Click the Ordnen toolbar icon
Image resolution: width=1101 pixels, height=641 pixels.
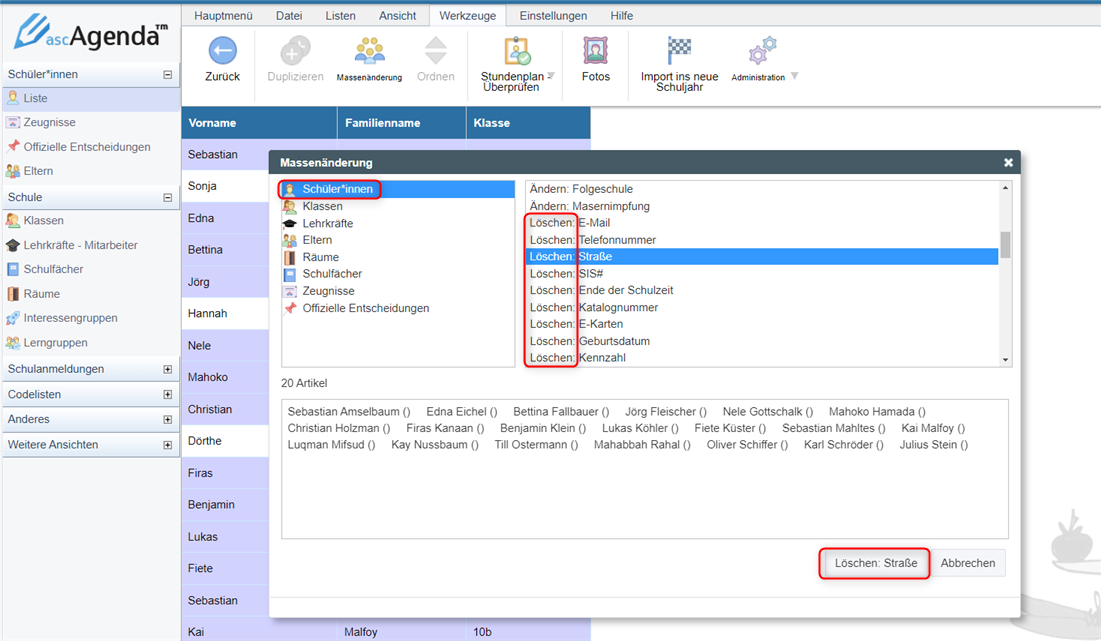tap(435, 51)
